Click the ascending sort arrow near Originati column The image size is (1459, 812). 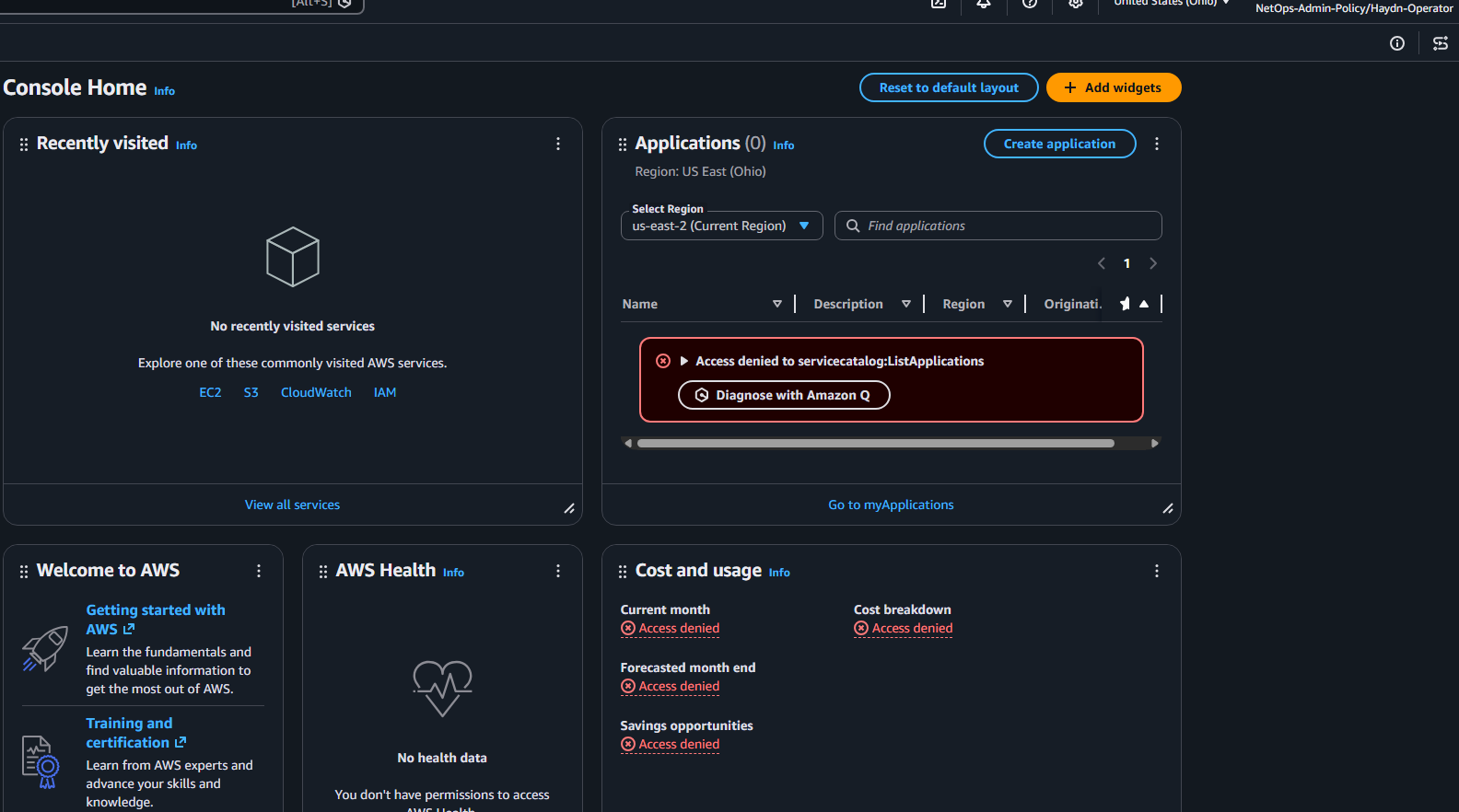[1144, 304]
